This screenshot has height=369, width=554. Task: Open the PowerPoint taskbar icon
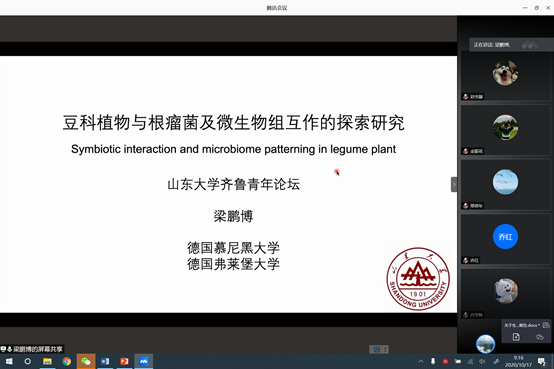(124, 361)
